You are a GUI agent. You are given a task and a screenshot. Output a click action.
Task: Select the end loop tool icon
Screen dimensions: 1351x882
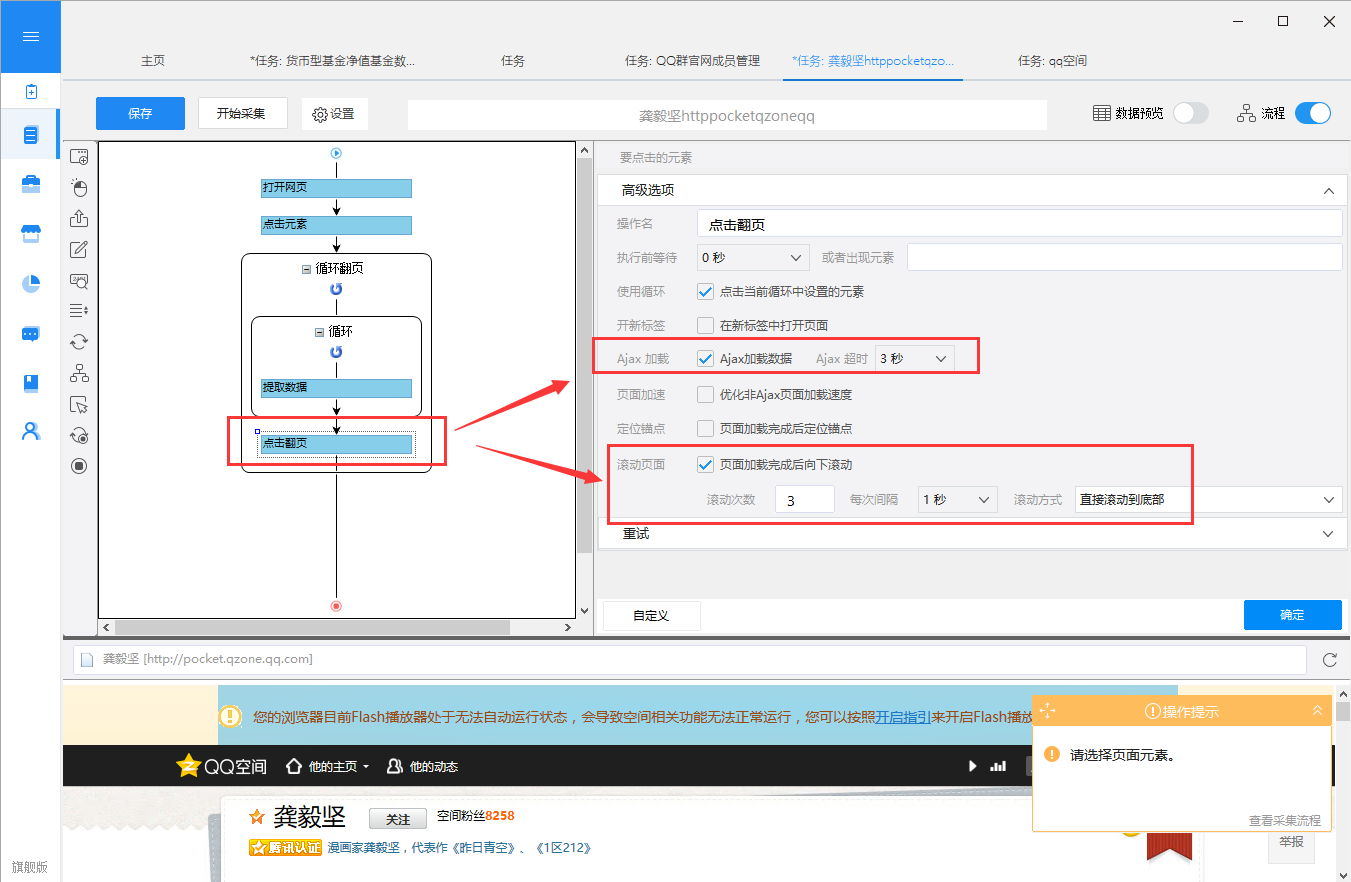79,435
